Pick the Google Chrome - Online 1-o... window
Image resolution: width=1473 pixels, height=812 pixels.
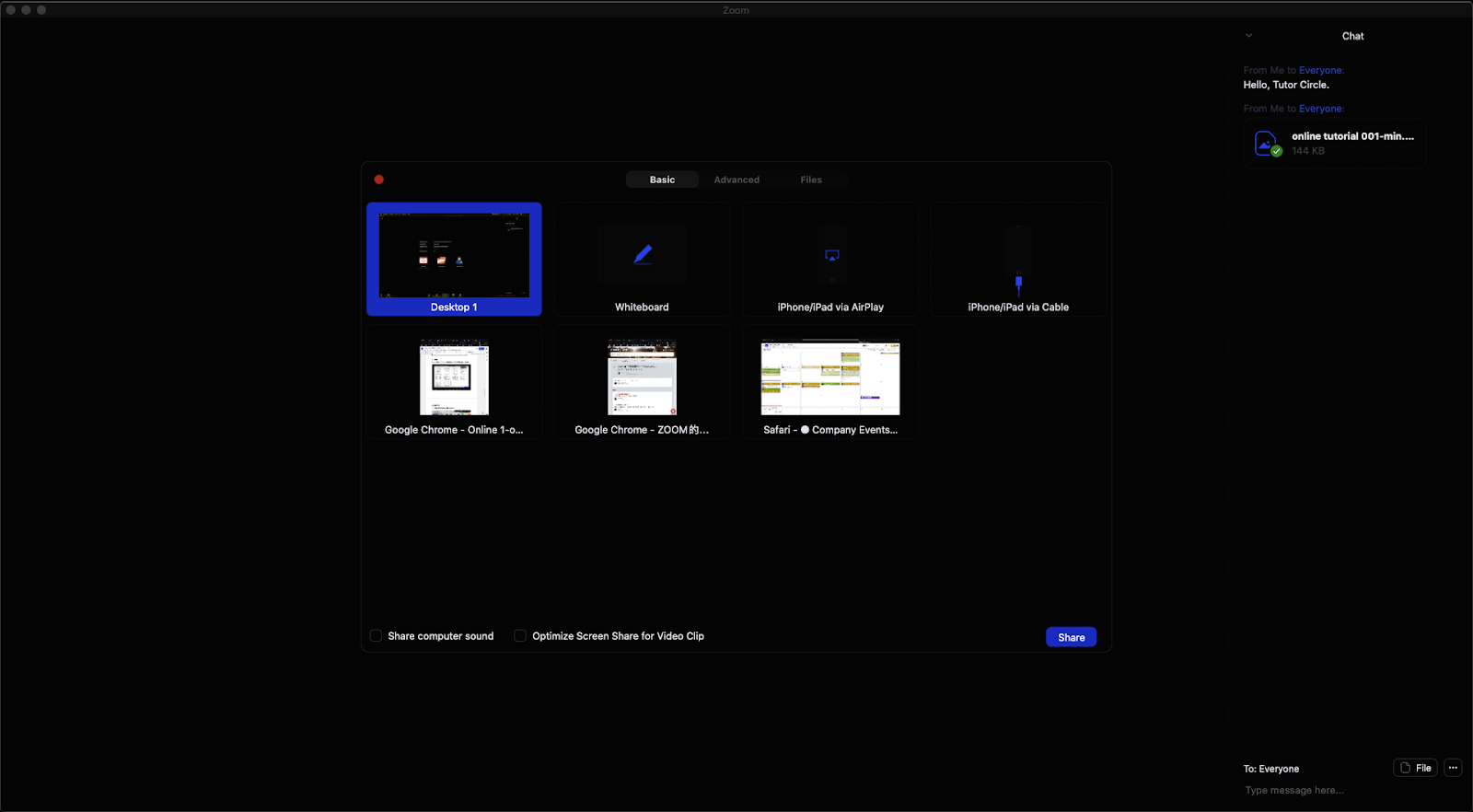(454, 382)
